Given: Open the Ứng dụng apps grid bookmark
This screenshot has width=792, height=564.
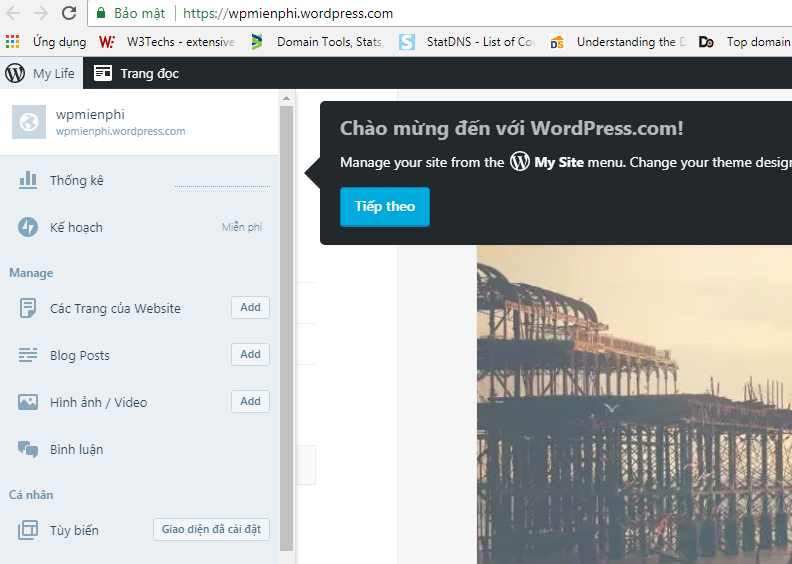Looking at the screenshot, I should (13, 41).
